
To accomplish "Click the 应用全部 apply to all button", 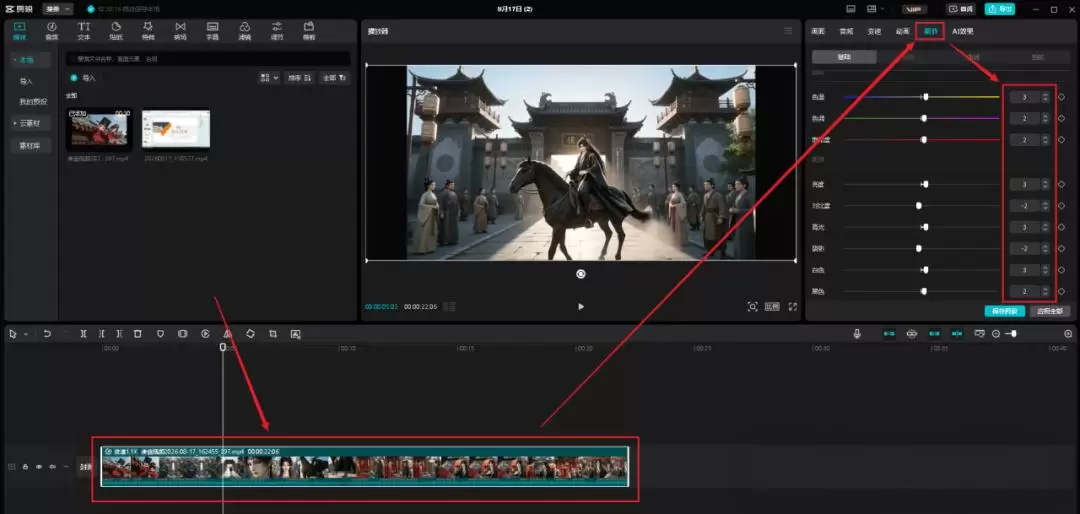I will (x=1050, y=311).
